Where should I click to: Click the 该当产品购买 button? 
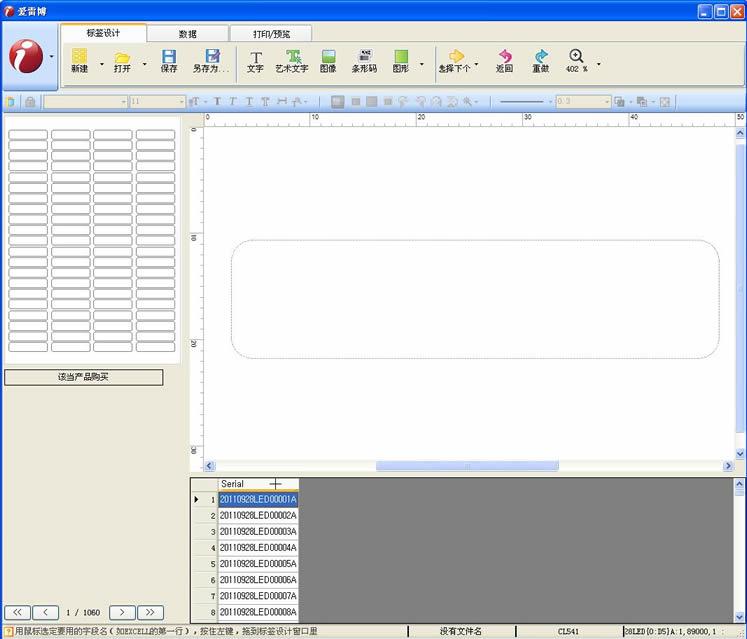83,377
